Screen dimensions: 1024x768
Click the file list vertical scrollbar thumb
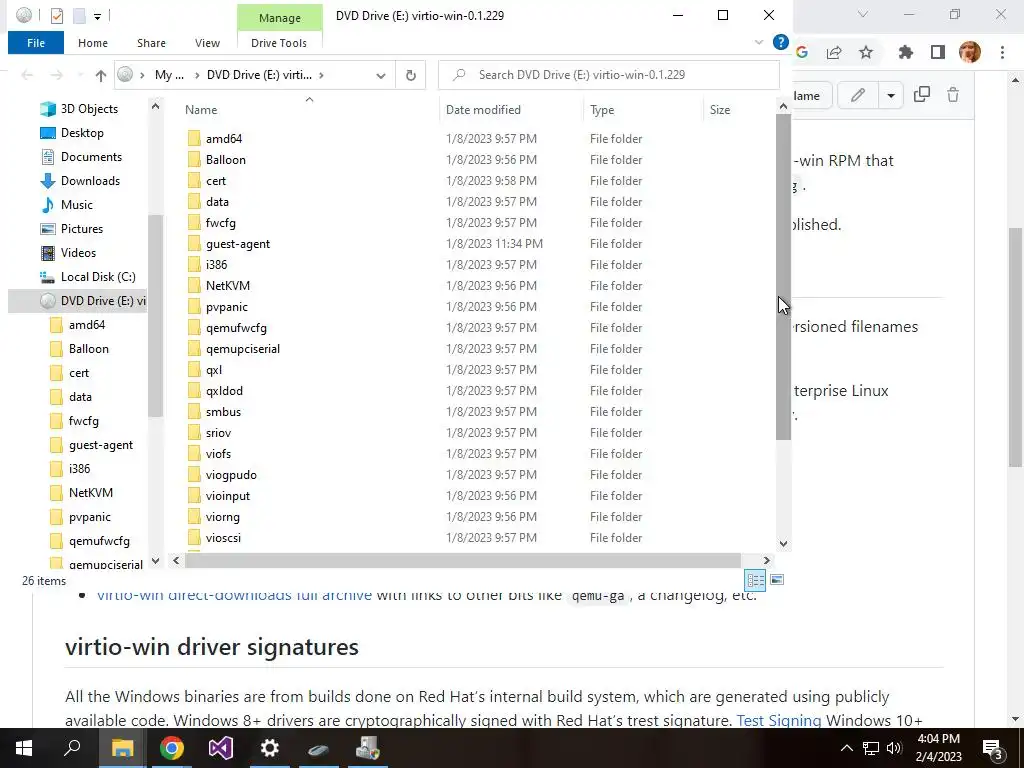783,277
